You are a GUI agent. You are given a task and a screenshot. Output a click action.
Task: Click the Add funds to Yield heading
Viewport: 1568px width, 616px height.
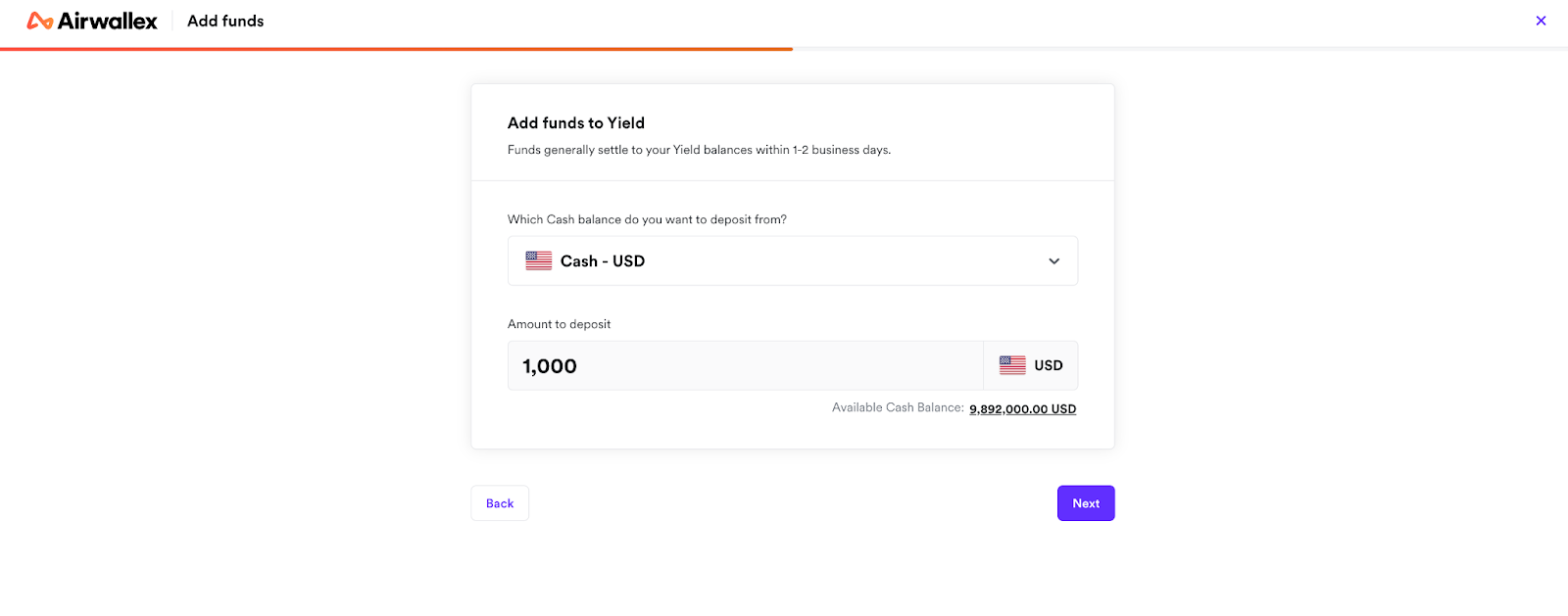click(x=576, y=122)
